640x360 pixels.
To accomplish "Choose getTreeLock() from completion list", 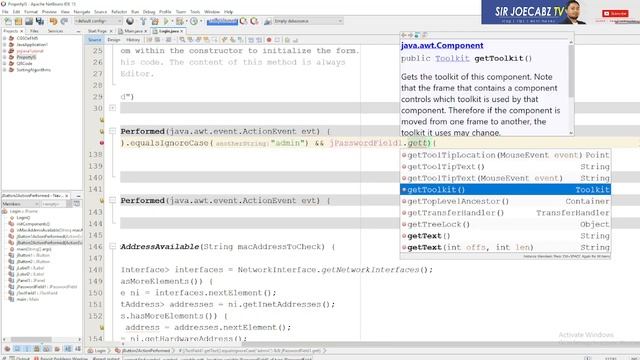I will click(505, 224).
